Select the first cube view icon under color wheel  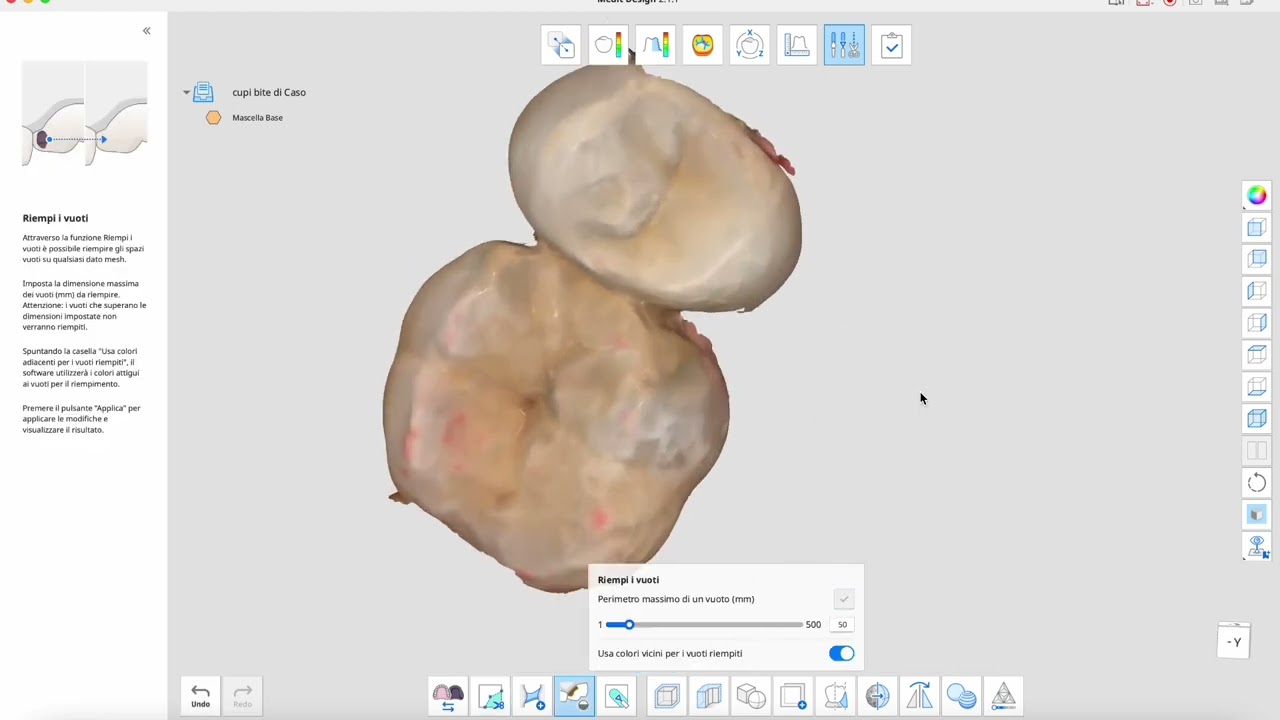[1257, 228]
